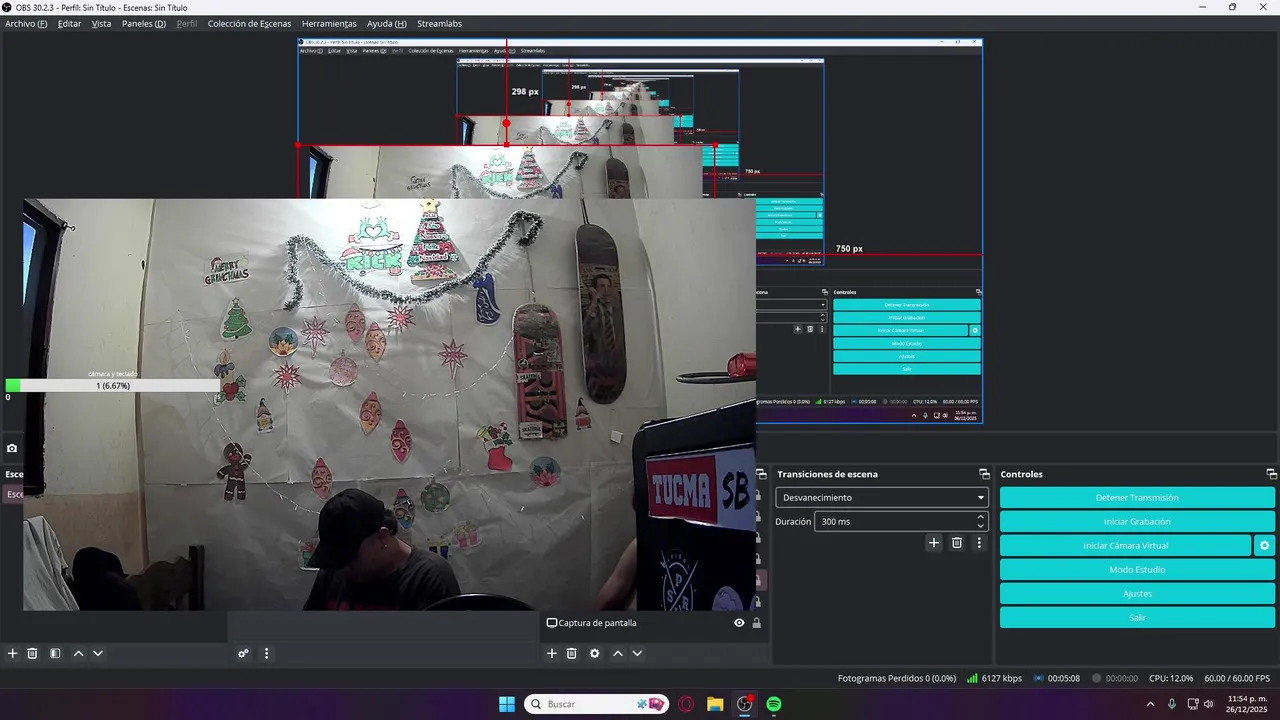This screenshot has width=1280, height=720.
Task: Open the volume tray icon
Action: coord(1209,704)
